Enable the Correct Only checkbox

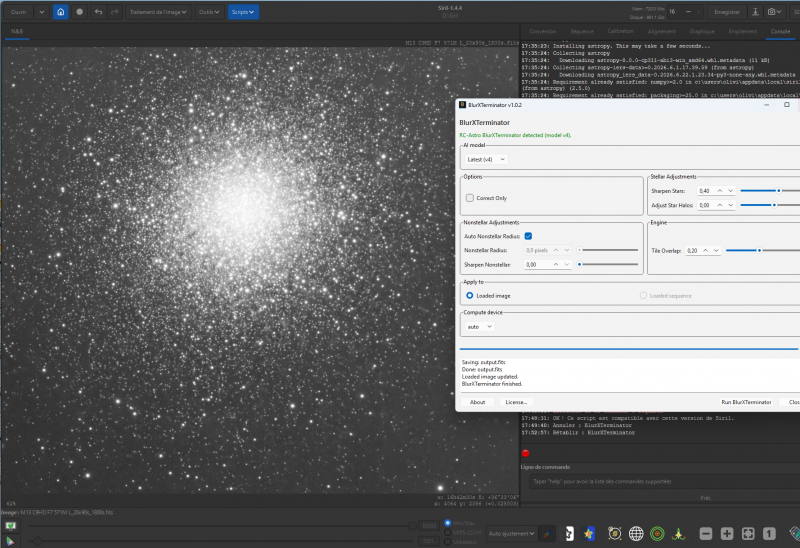pos(470,198)
